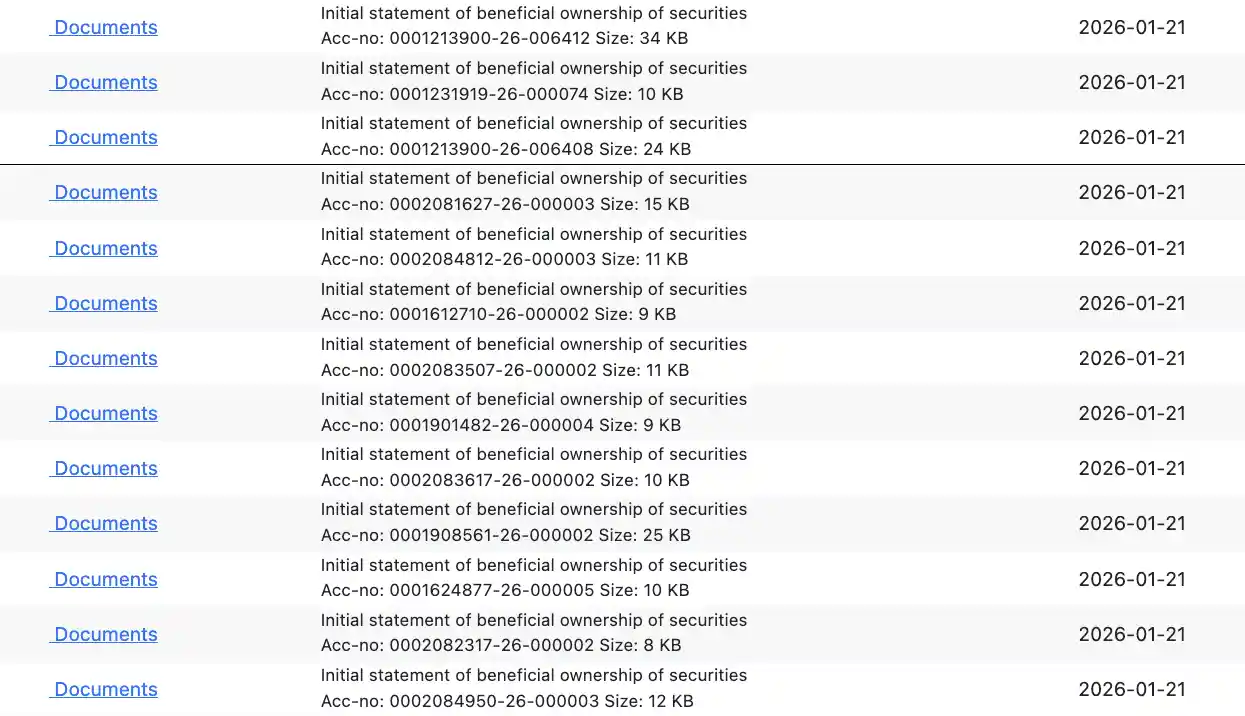Click the date of filing 0001231919-26-000074
This screenshot has height=716, width=1245.
1132,83
